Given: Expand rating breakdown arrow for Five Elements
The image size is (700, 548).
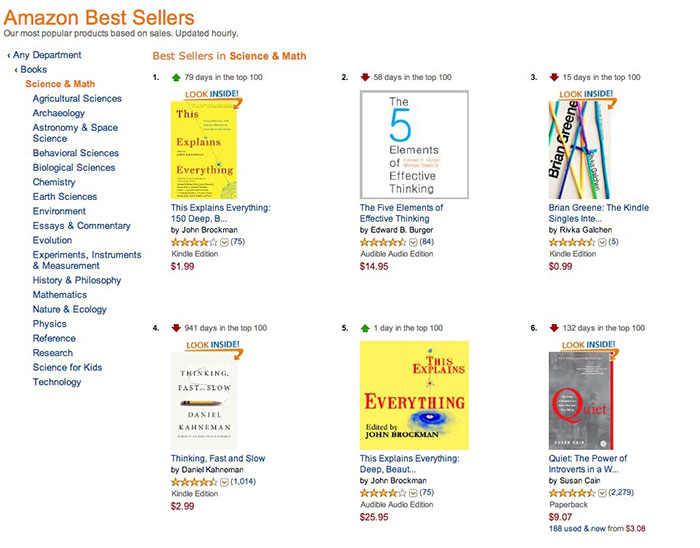Looking at the screenshot, I should (413, 242).
